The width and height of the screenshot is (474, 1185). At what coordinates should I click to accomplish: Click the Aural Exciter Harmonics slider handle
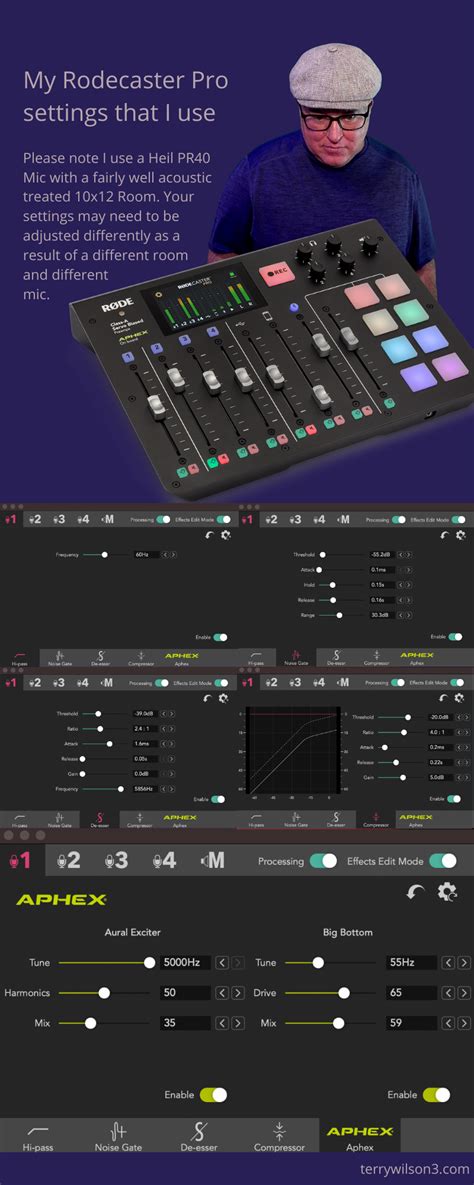pyautogui.click(x=104, y=993)
